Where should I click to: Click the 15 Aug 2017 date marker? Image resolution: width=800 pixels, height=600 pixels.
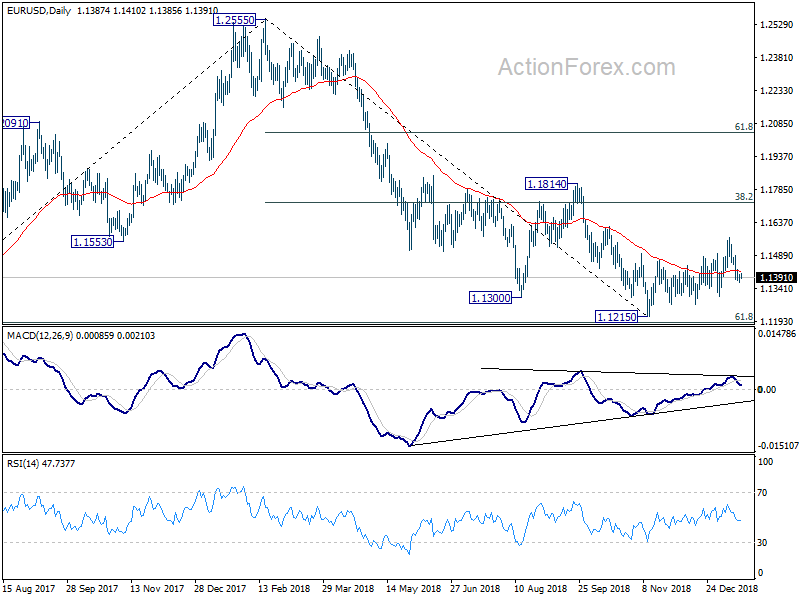29,589
